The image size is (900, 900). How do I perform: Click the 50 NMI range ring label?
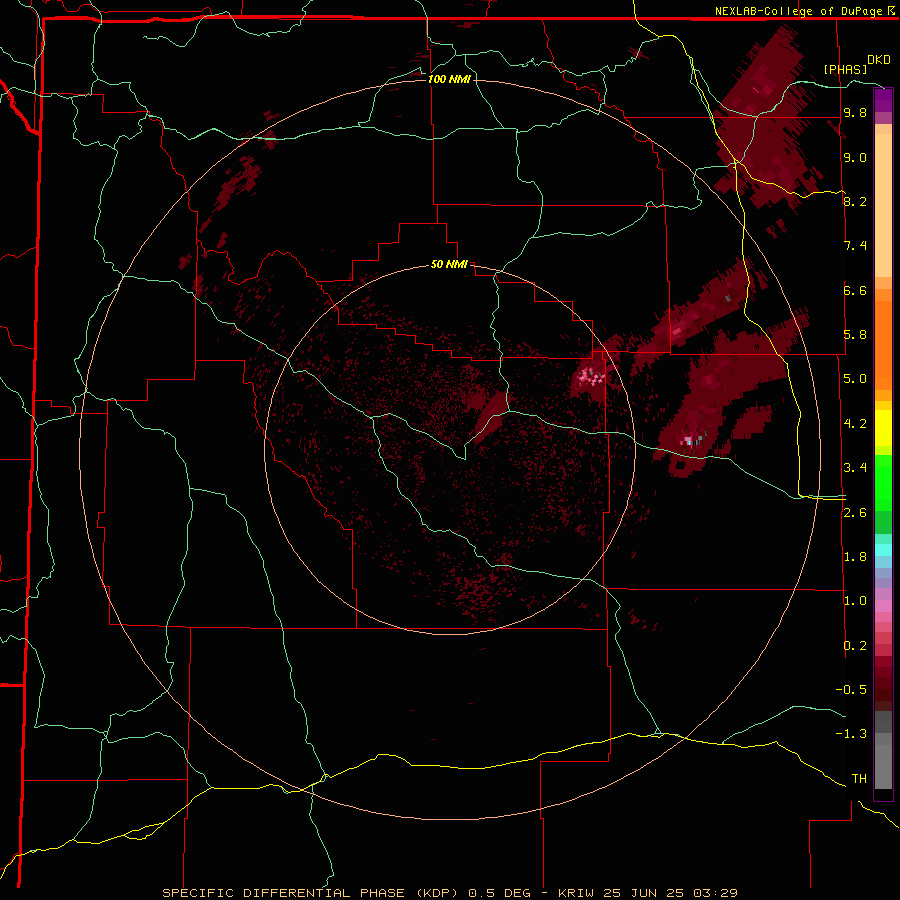pyautogui.click(x=449, y=265)
